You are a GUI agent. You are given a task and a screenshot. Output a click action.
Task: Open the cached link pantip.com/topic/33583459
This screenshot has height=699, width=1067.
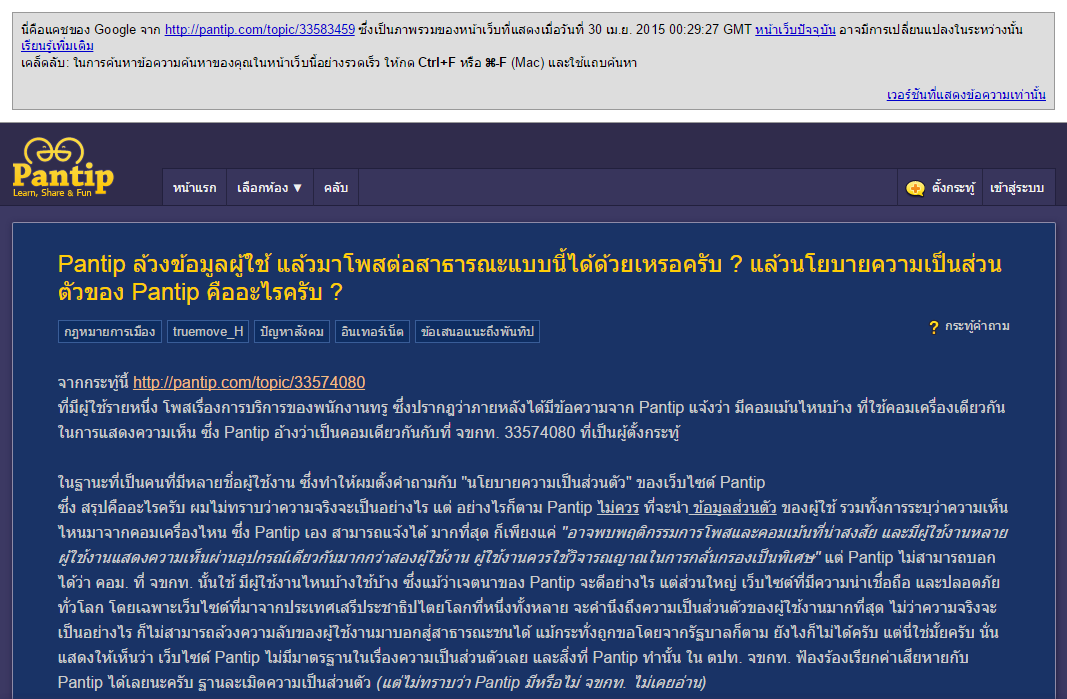click(260, 29)
